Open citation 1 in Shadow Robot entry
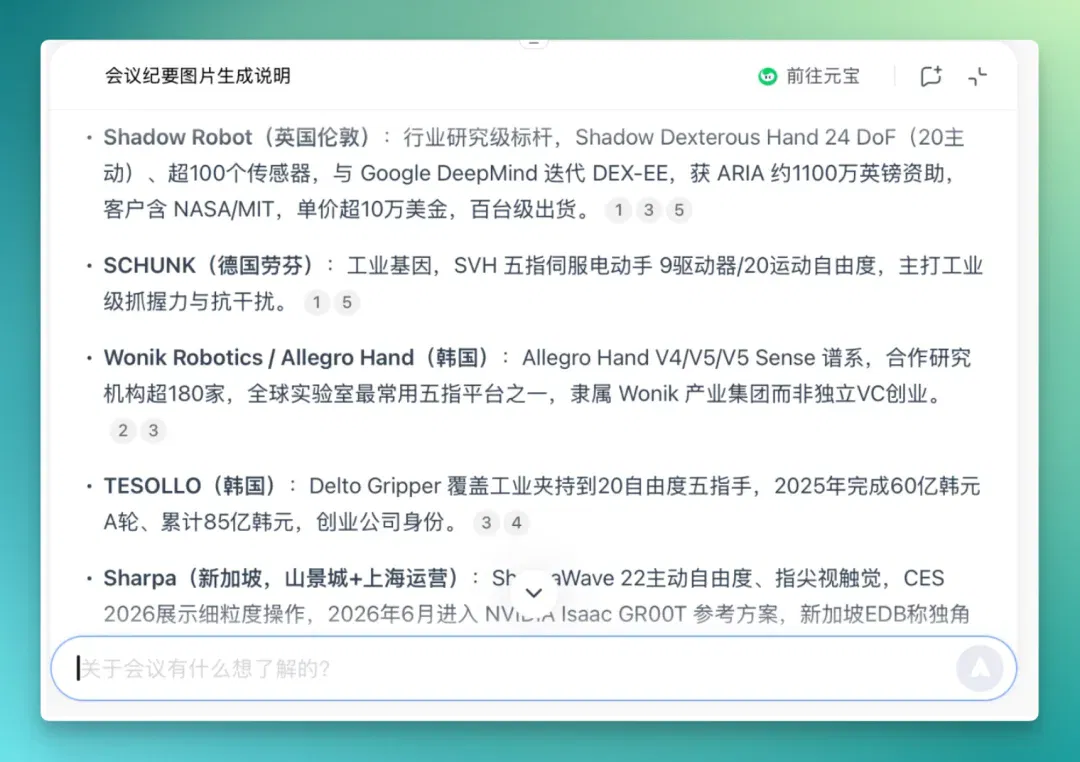Viewport: 1080px width, 762px height. click(x=619, y=209)
